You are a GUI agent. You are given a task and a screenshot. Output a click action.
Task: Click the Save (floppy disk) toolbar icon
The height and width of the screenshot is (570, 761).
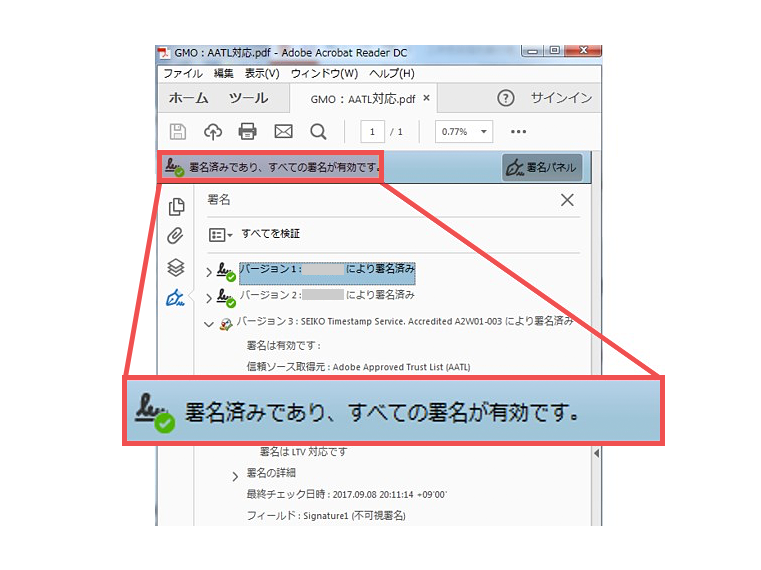point(178,132)
